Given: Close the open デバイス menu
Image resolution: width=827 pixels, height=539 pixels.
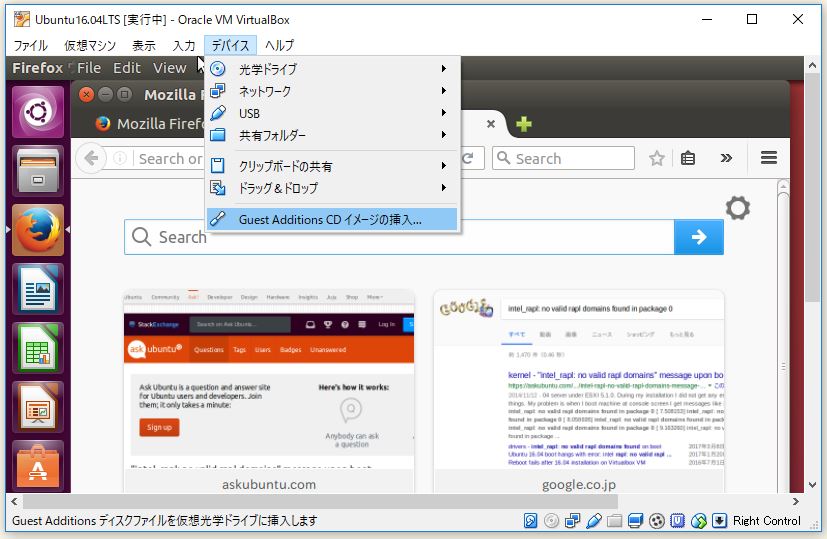Looking at the screenshot, I should pyautogui.click(x=230, y=45).
